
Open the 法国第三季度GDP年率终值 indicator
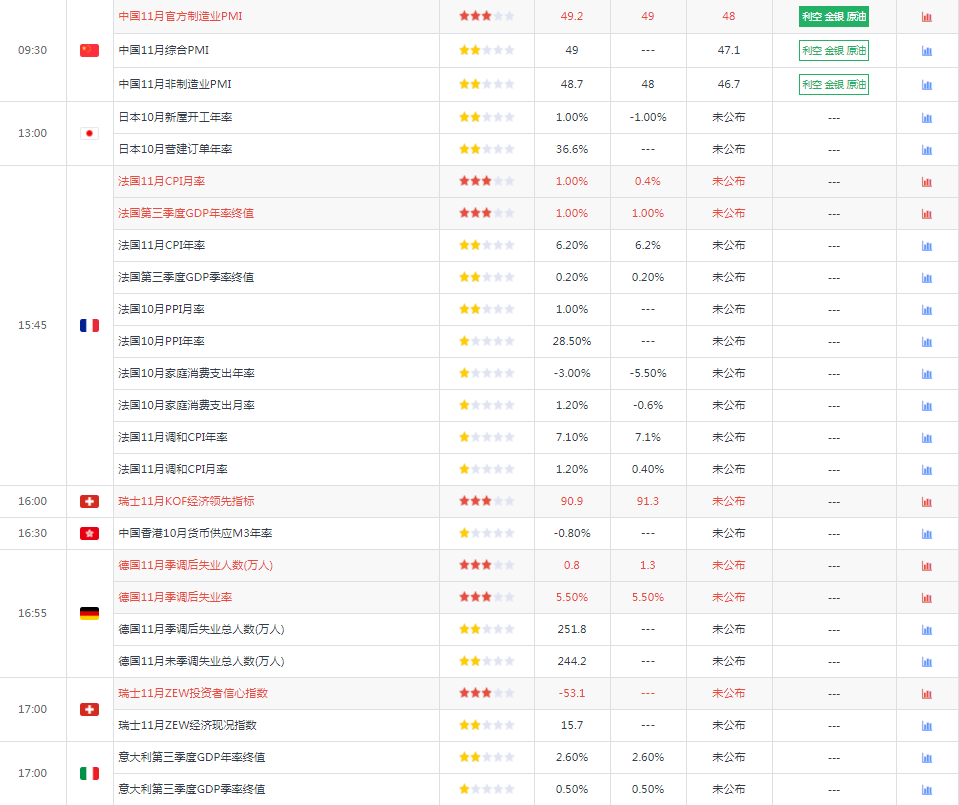pos(186,213)
